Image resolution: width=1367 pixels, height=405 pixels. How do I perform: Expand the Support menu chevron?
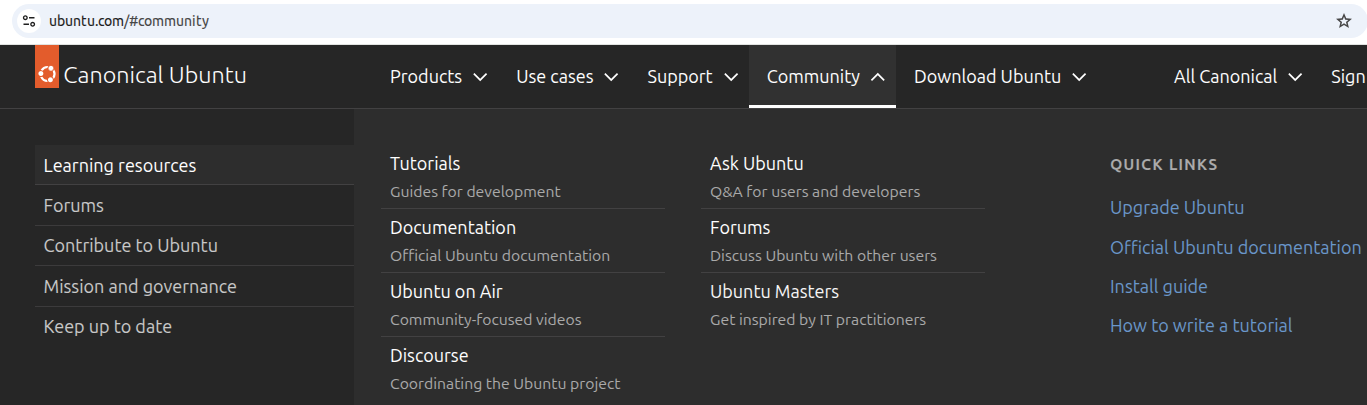tap(731, 77)
